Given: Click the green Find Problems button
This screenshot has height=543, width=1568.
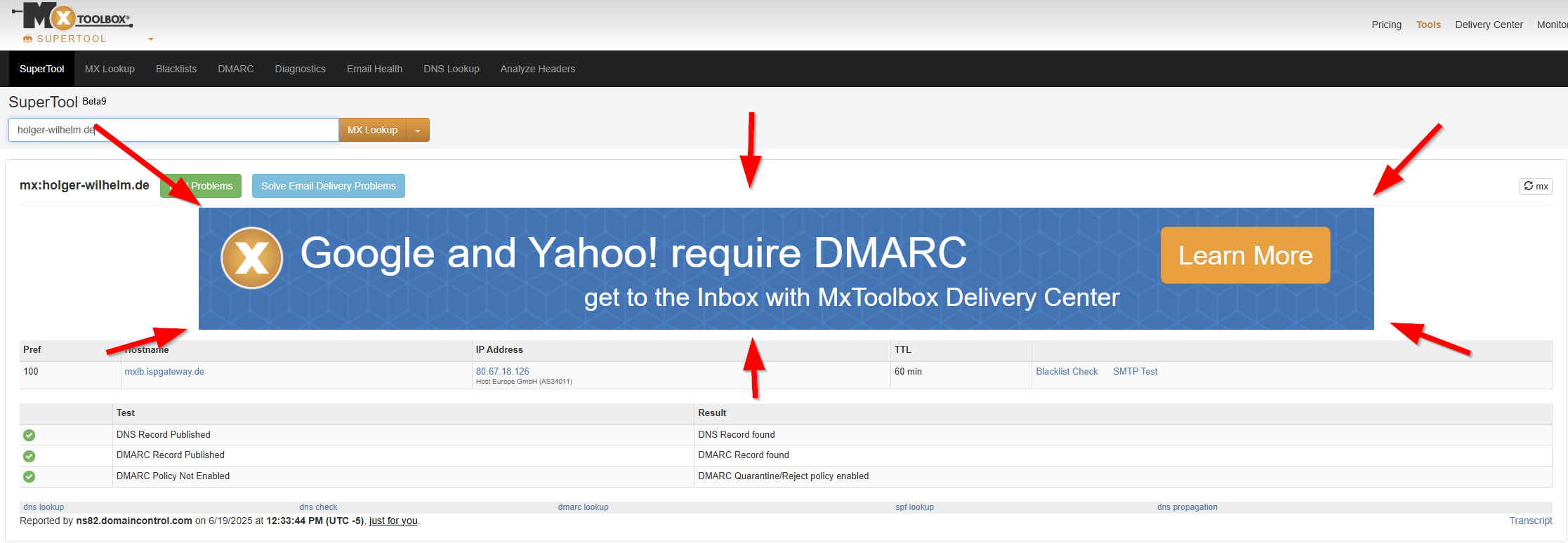Looking at the screenshot, I should [201, 186].
